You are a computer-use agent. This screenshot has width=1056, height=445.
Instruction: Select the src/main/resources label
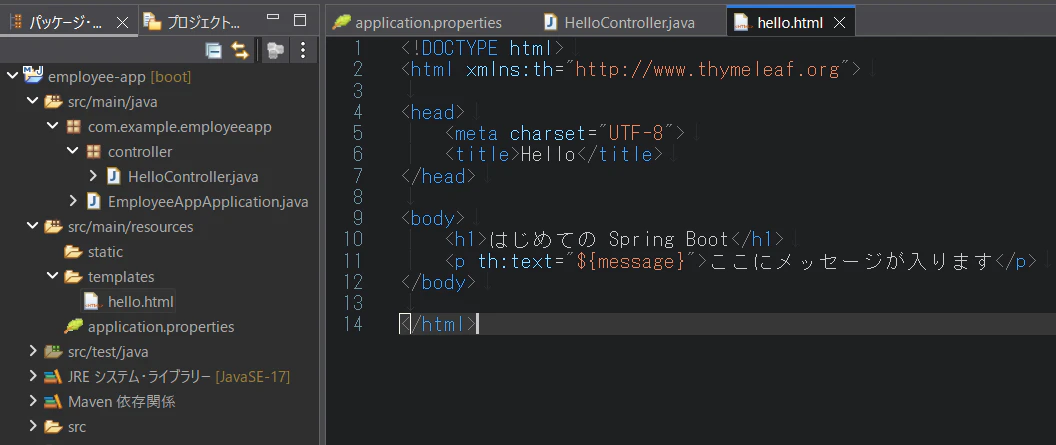(x=131, y=227)
